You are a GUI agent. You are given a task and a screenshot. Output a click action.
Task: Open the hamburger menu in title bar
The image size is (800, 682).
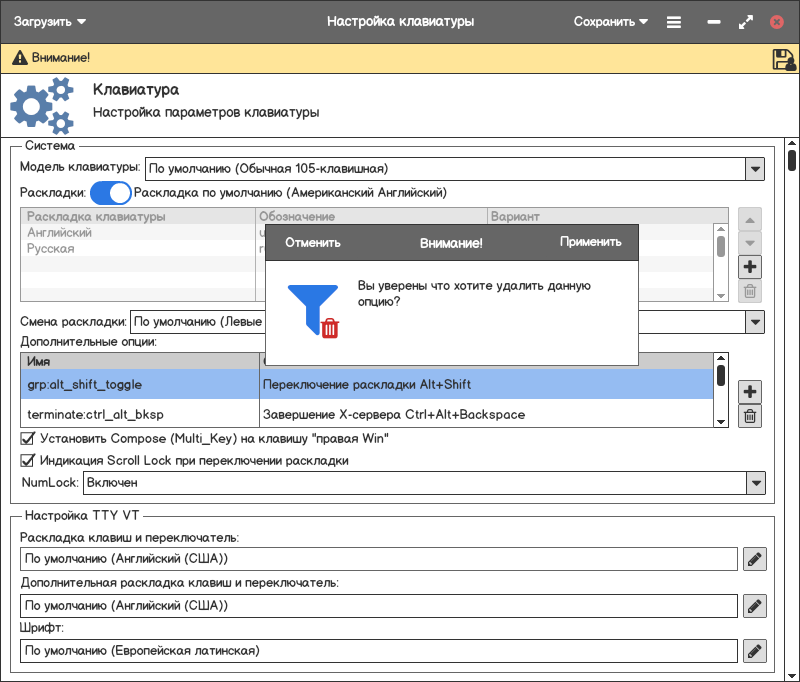pyautogui.click(x=674, y=22)
